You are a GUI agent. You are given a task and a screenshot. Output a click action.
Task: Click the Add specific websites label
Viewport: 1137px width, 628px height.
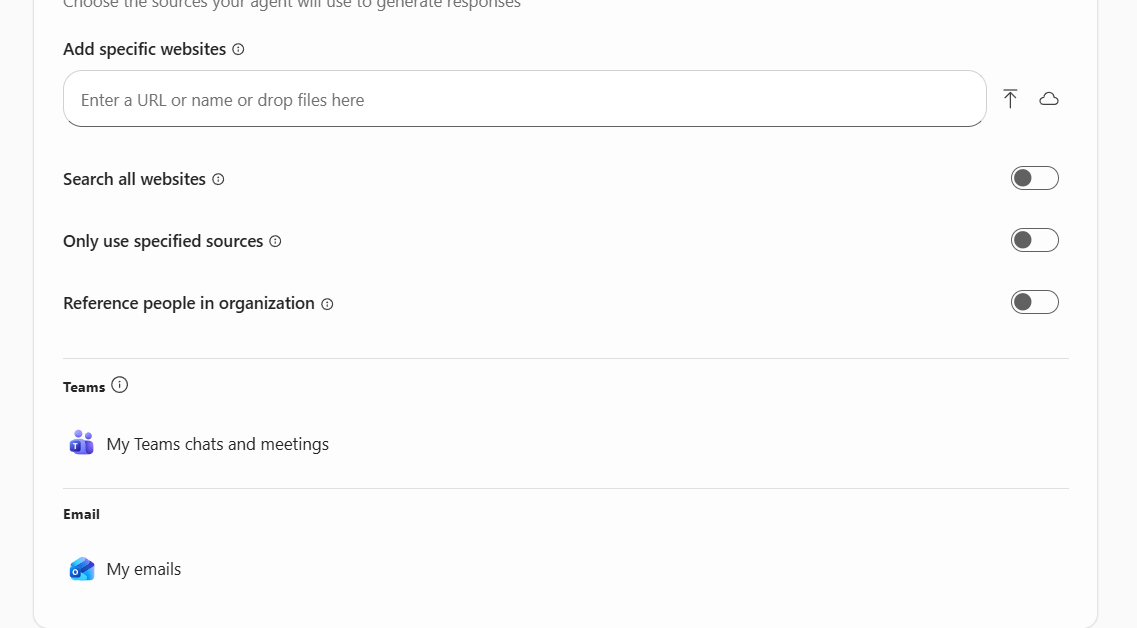144,49
